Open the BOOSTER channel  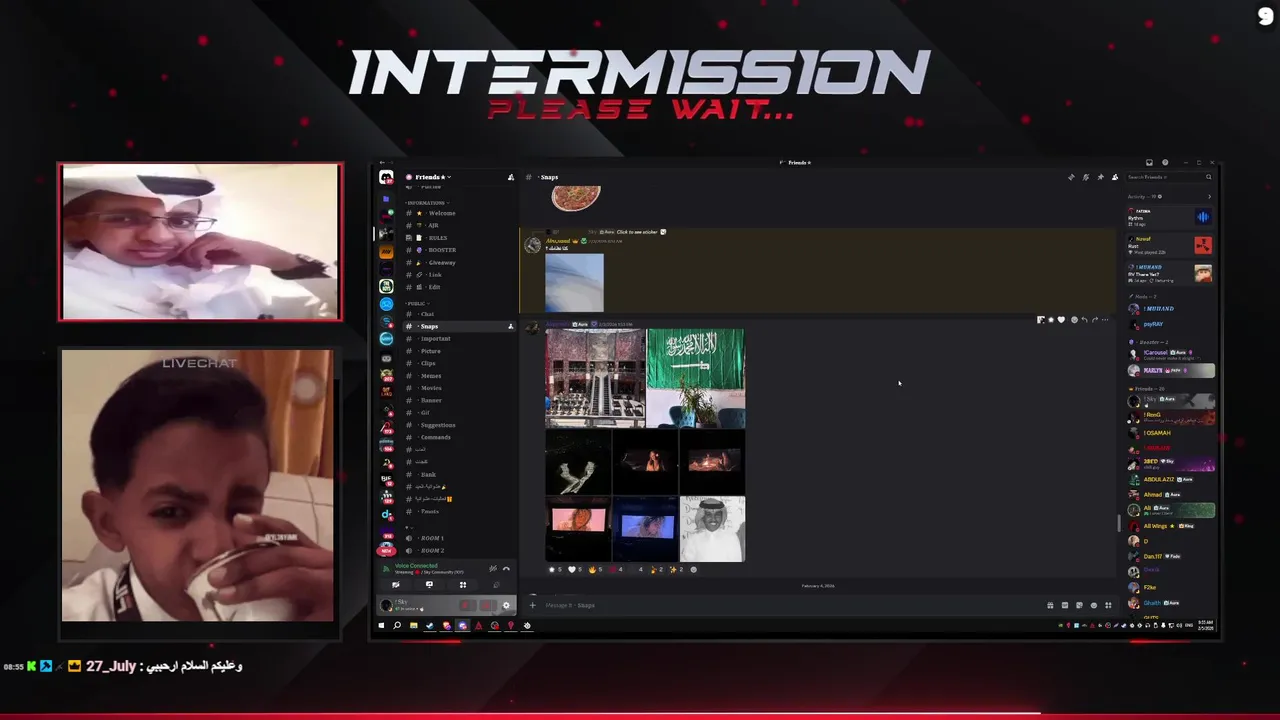pyautogui.click(x=442, y=250)
